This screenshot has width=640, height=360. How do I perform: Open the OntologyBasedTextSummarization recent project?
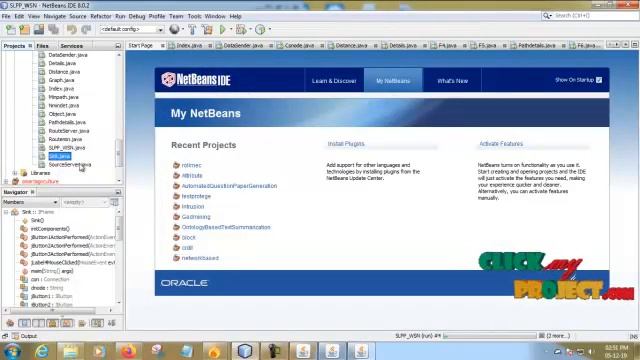click(x=226, y=227)
